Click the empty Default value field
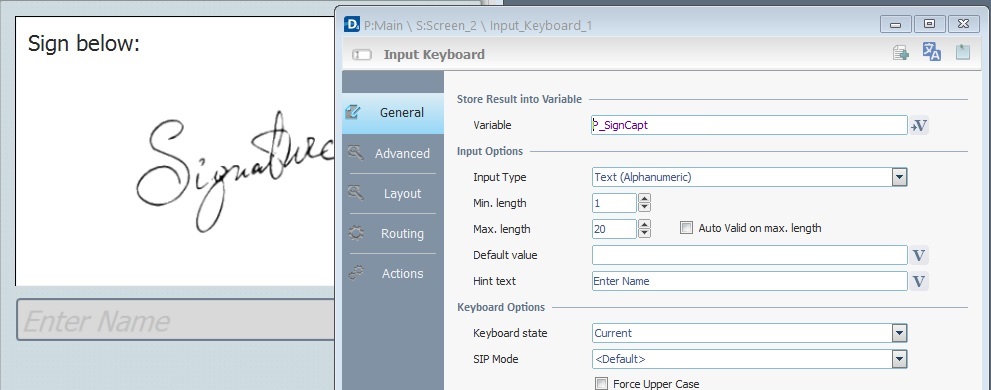This screenshot has width=991, height=390. click(x=749, y=255)
